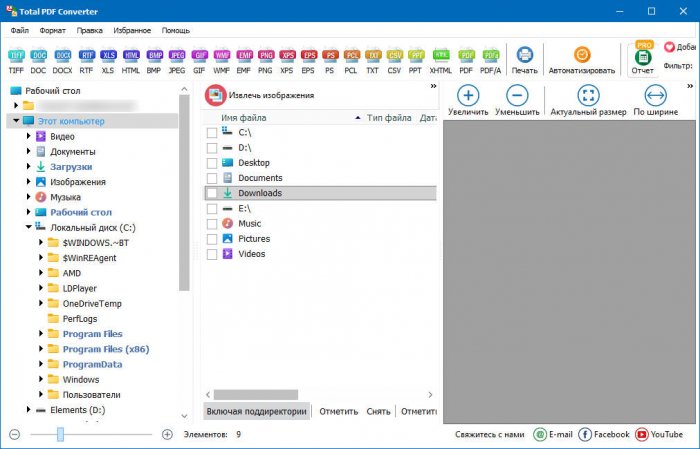
Task: Open the Помощь menu
Action: pos(175,30)
